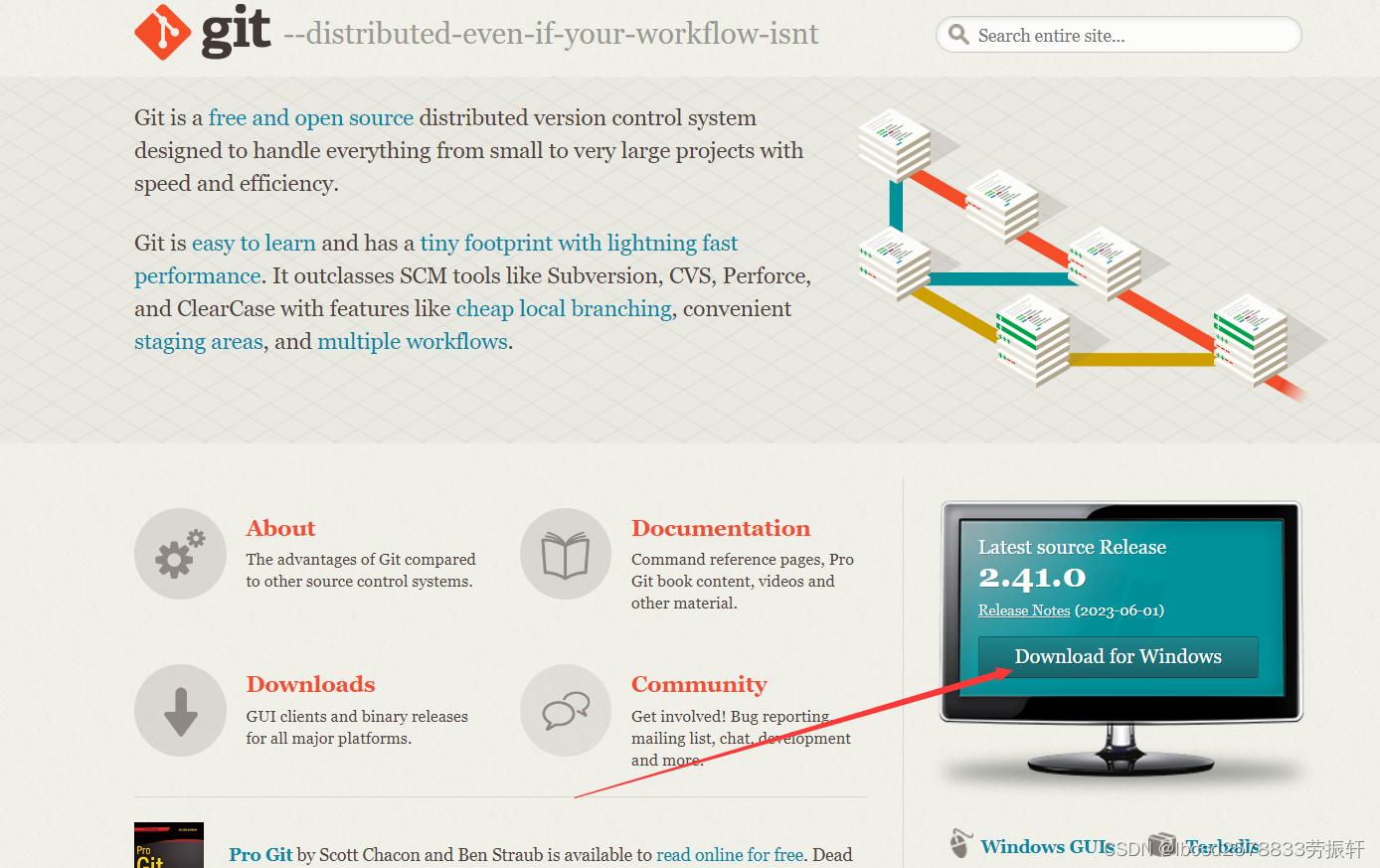Follow the tiny footprint with lightning fast link
1380x868 pixels.
579,244
